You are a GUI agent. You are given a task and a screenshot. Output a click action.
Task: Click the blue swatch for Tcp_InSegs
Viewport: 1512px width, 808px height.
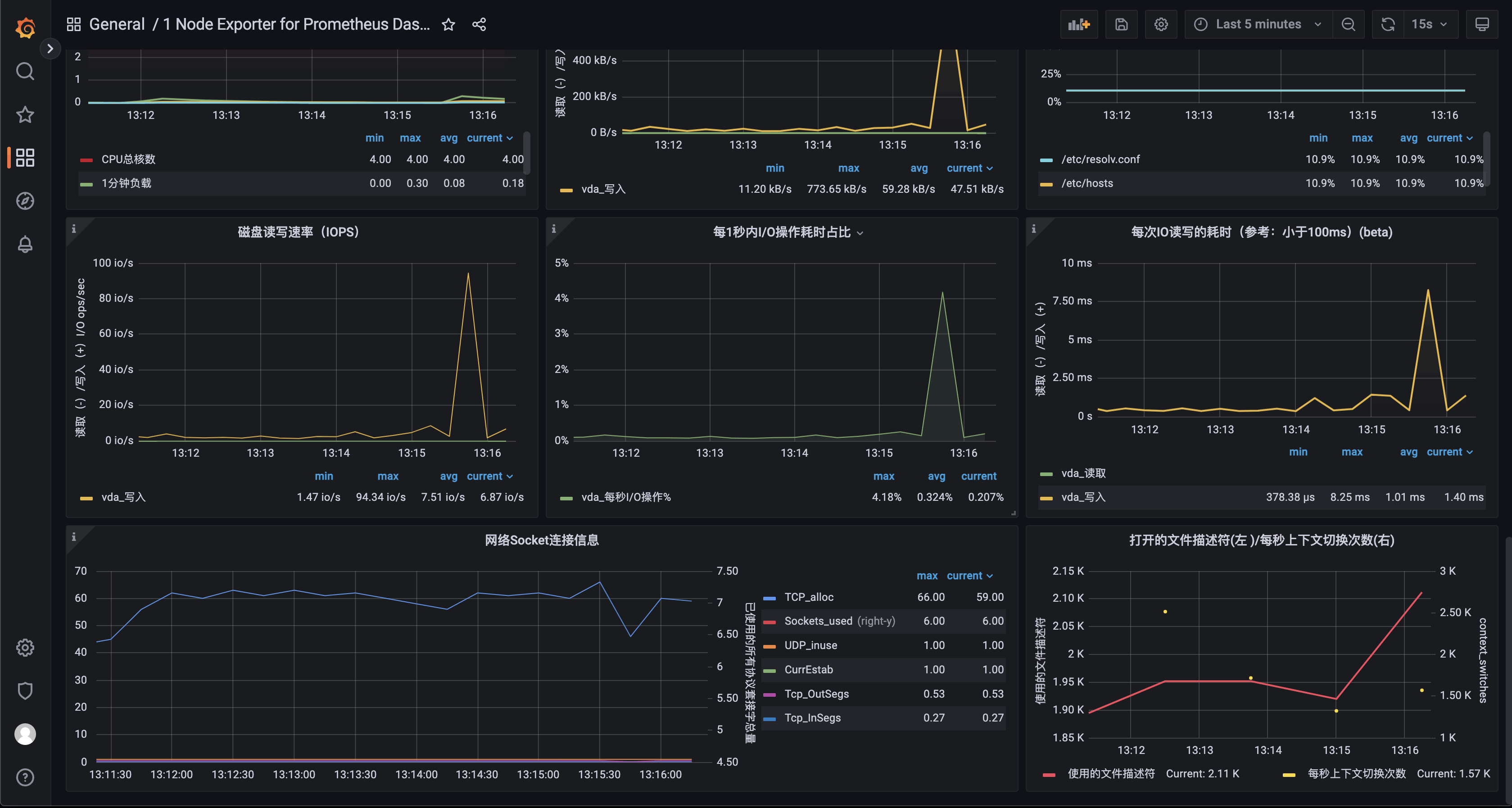click(770, 719)
